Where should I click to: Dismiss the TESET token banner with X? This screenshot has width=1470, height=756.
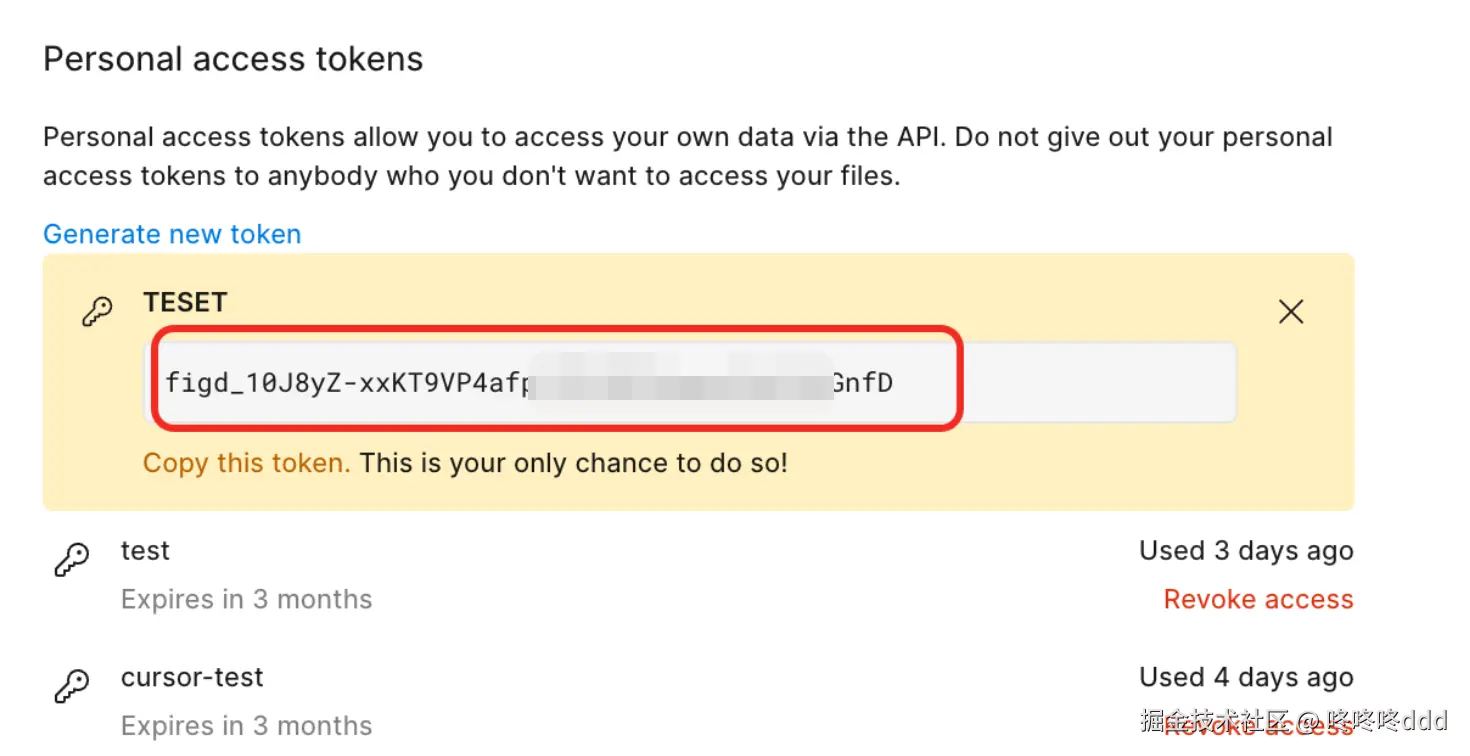click(x=1291, y=312)
